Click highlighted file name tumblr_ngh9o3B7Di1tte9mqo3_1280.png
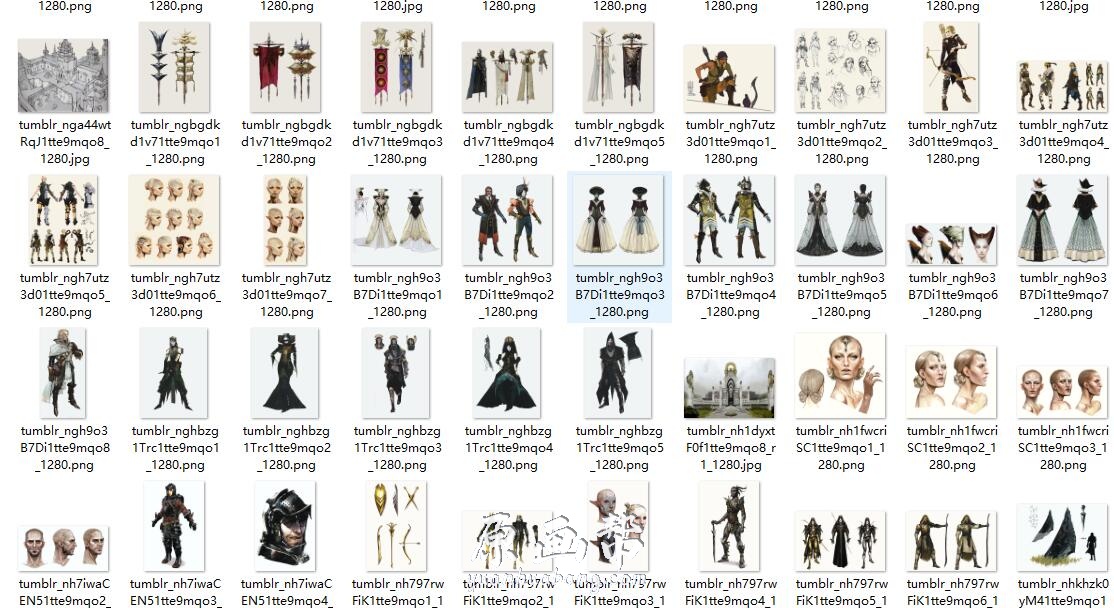 [620, 295]
